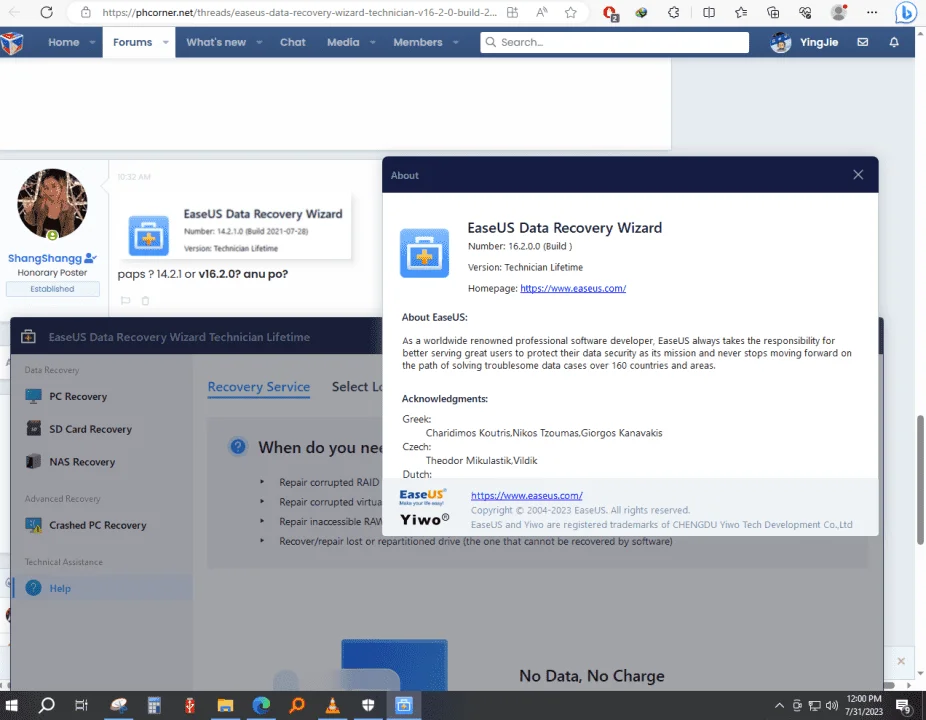926x720 pixels.
Task: Click the YingJie user avatar
Action: tap(781, 43)
